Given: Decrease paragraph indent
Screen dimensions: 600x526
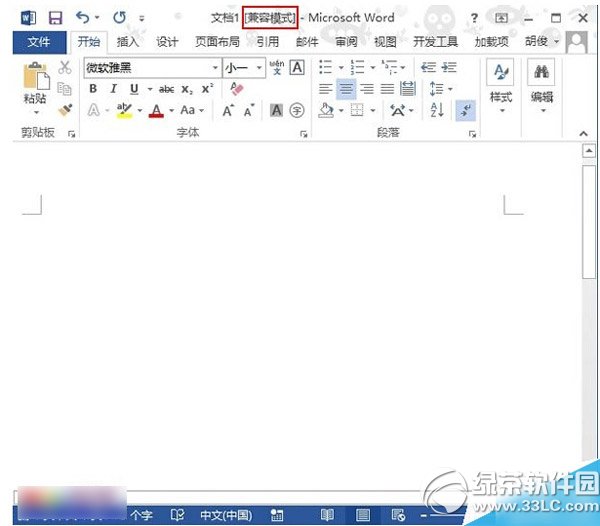Looking at the screenshot, I should pyautogui.click(x=429, y=67).
